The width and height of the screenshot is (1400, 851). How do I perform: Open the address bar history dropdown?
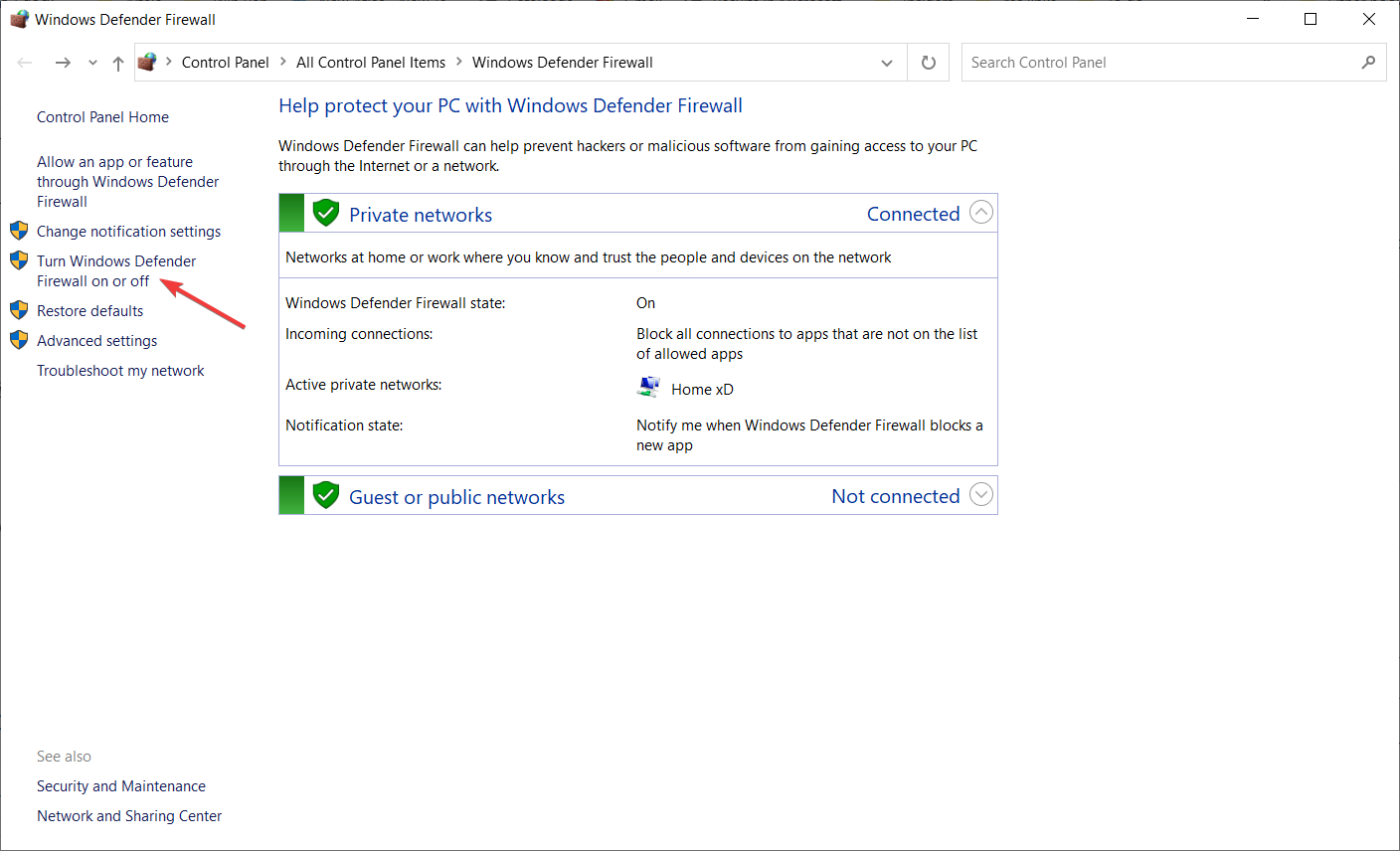pyautogui.click(x=887, y=63)
